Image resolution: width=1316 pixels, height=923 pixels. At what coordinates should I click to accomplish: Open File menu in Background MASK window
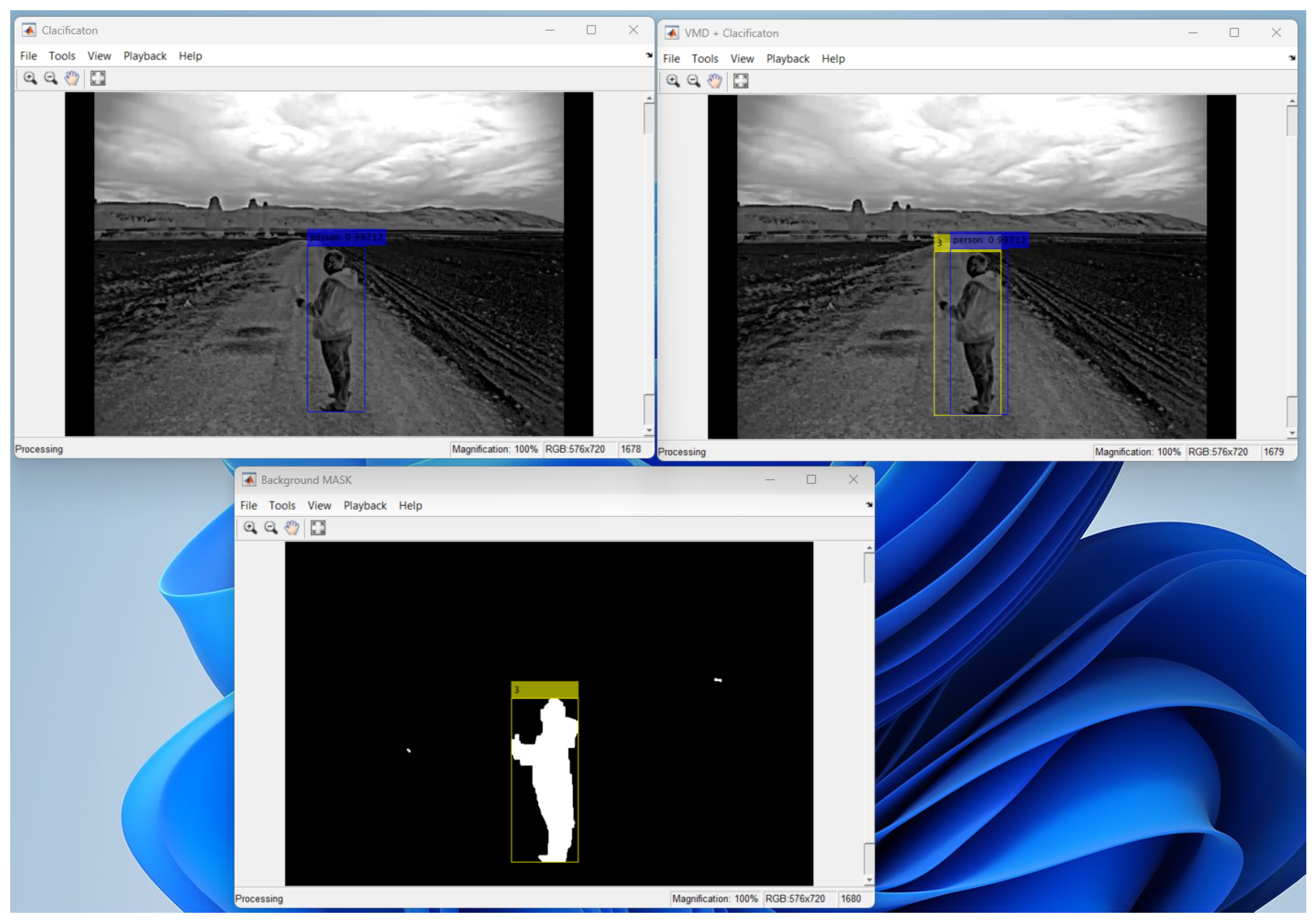[x=248, y=505]
